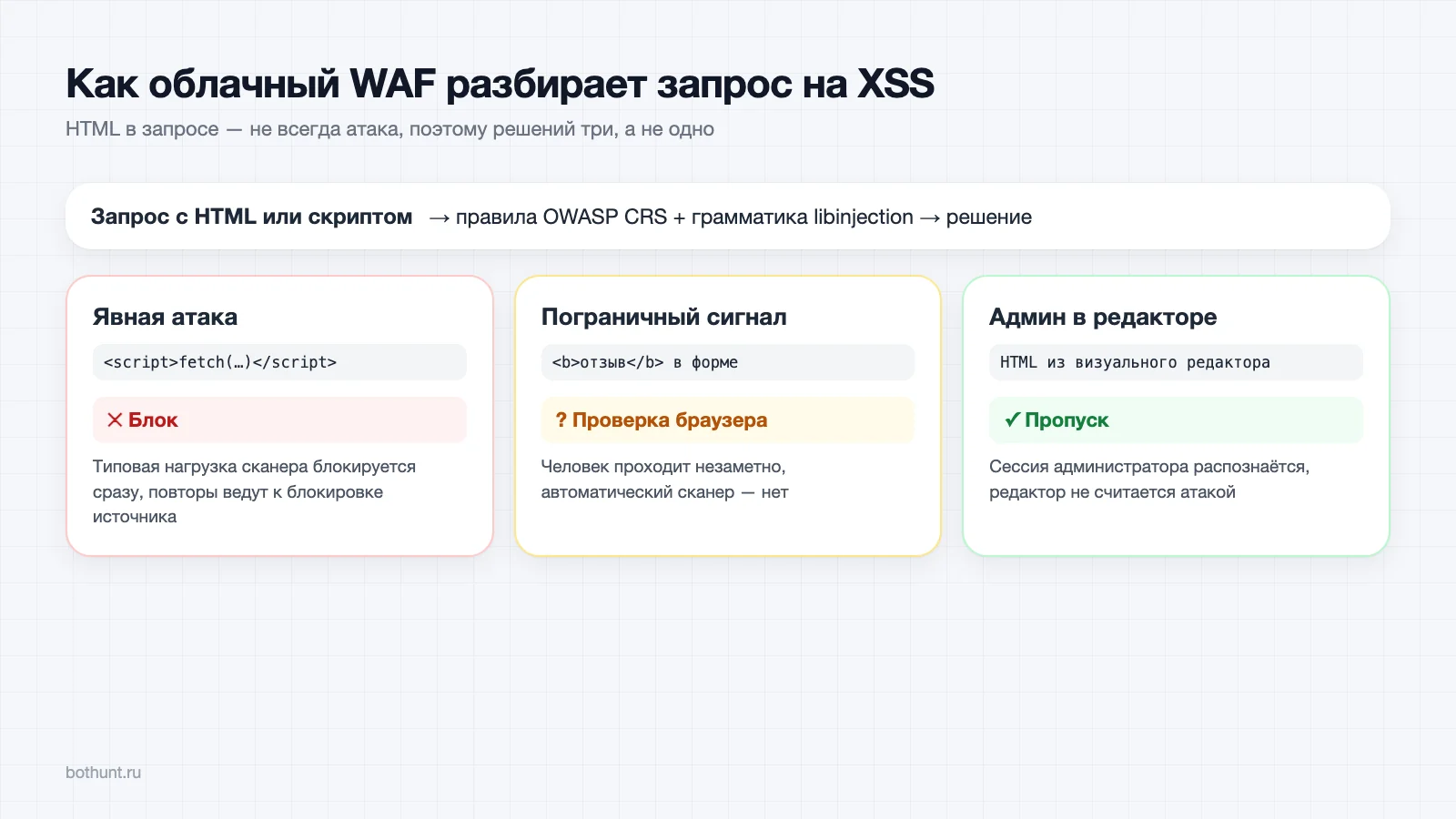Click the question mark icon before Проверка браузера
The height and width of the screenshot is (819, 1456).
pyautogui.click(x=561, y=420)
